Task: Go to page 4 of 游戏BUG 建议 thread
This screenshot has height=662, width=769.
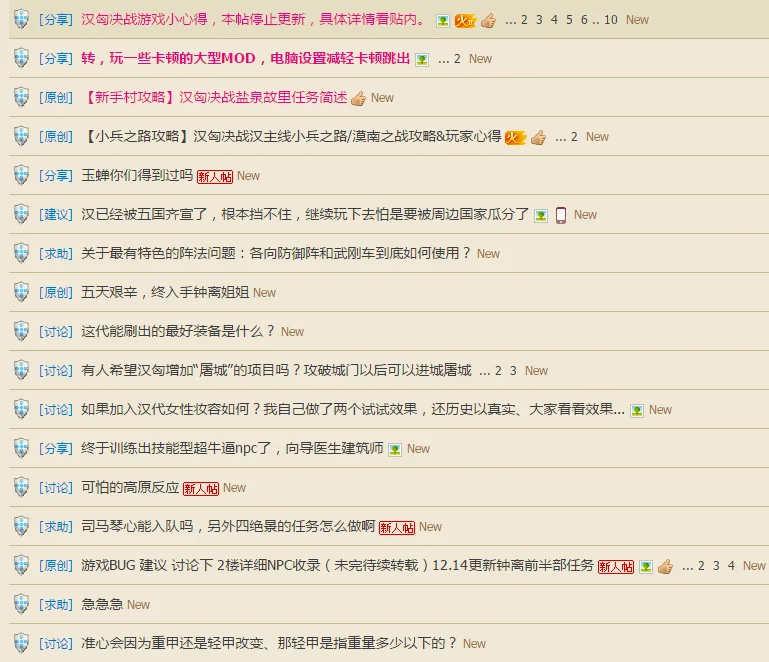Action: pyautogui.click(x=731, y=566)
